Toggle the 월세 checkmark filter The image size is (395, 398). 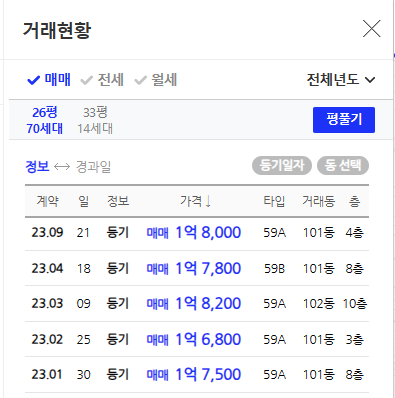[155, 80]
